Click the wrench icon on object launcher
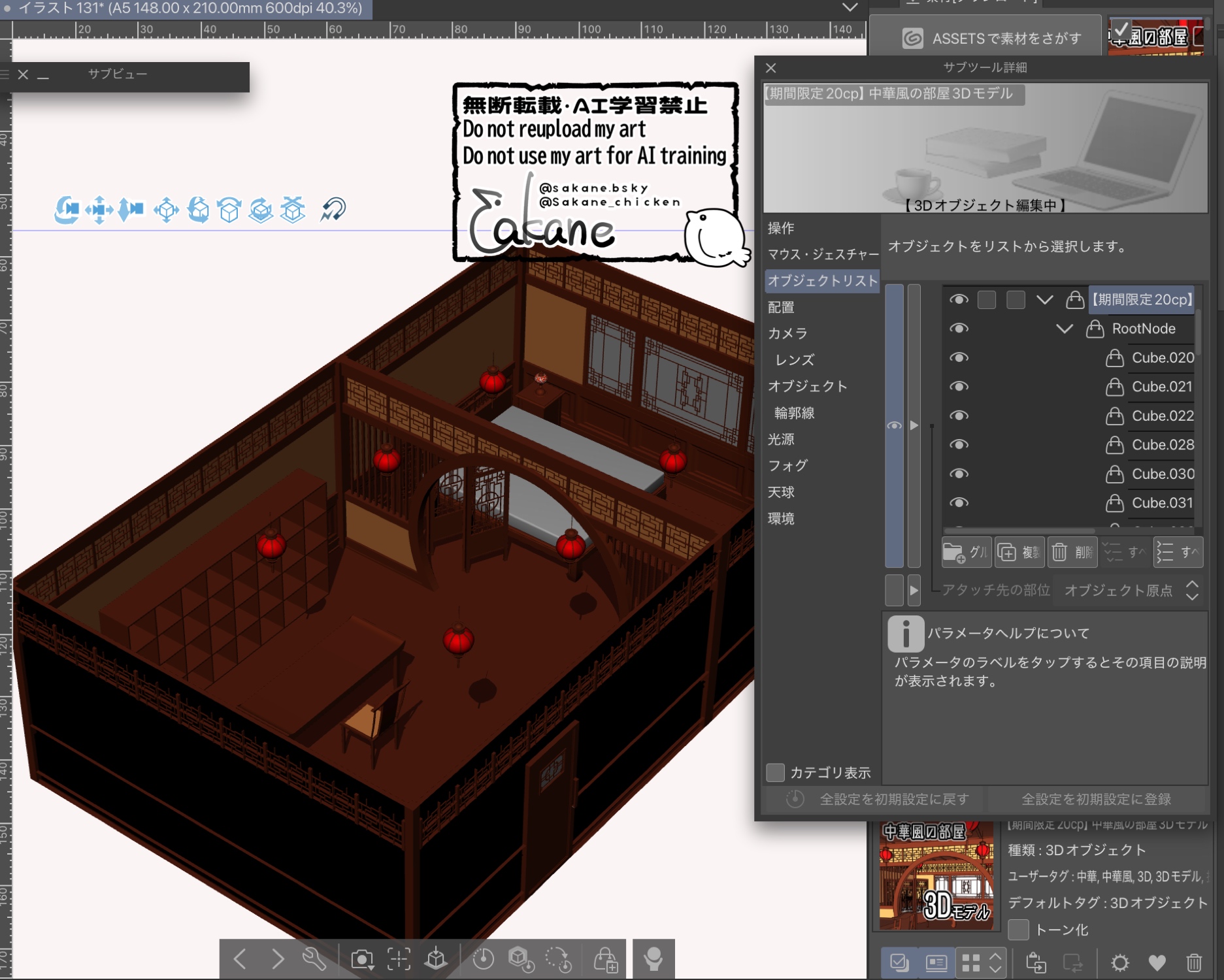Viewport: 1224px width, 980px height. coord(314,959)
